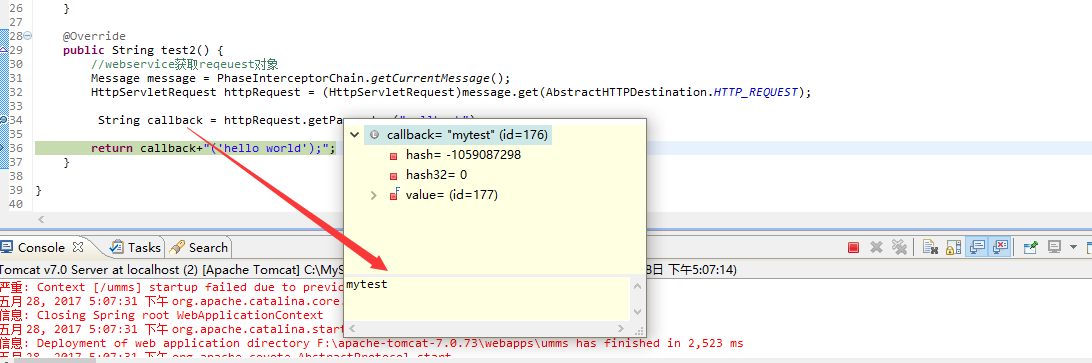Click the red field icon beside hash32
This screenshot has width=1092, height=363.
[x=393, y=176]
